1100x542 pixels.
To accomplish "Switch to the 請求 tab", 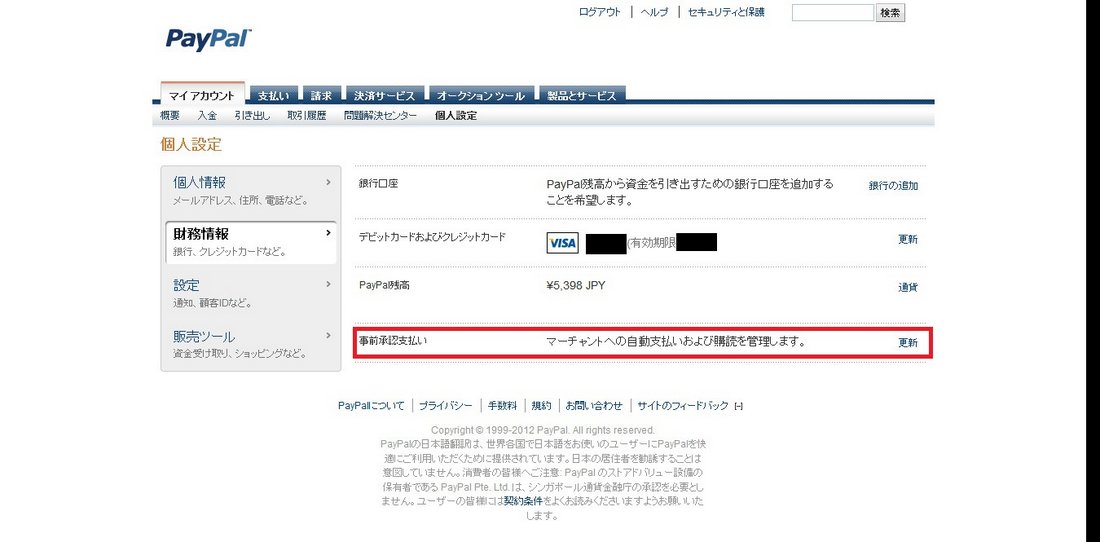I will [321, 95].
